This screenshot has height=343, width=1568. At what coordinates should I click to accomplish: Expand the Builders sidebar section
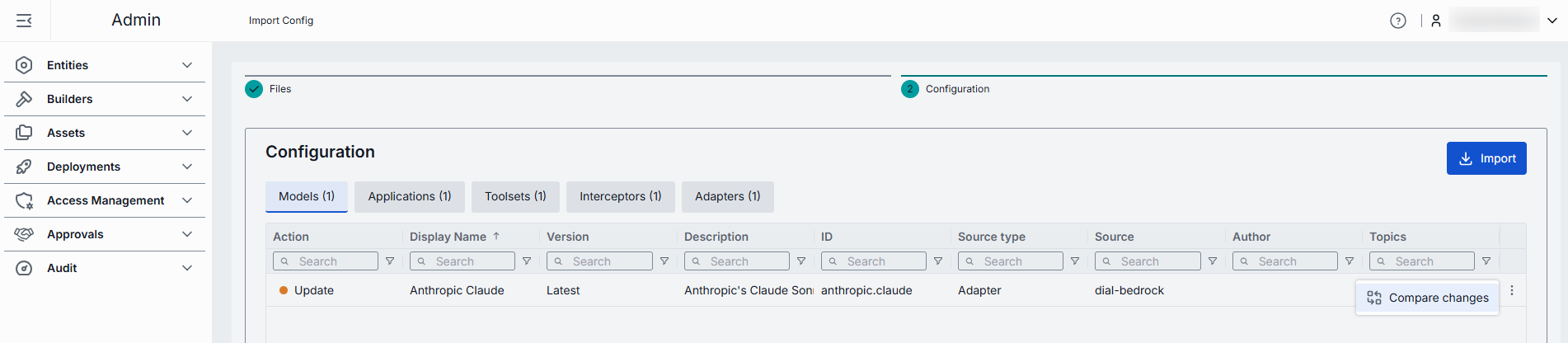pyautogui.click(x=105, y=99)
